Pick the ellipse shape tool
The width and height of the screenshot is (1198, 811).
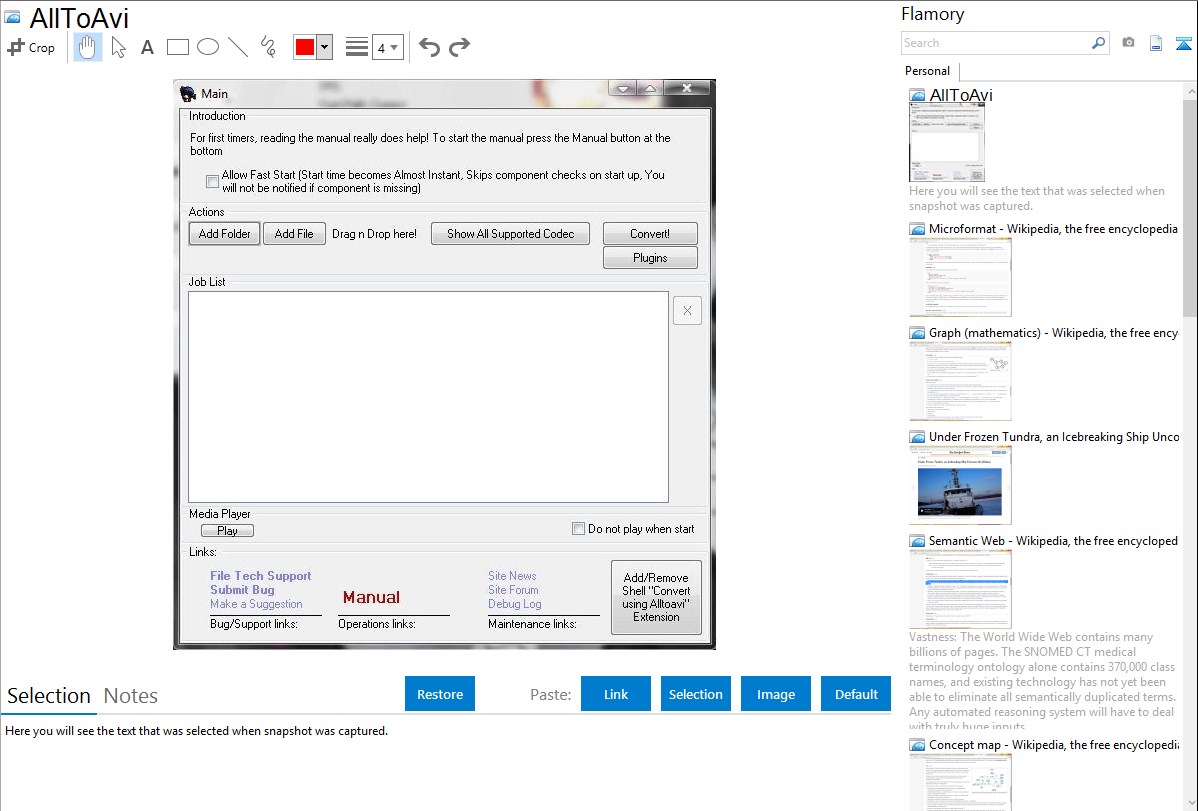click(208, 47)
